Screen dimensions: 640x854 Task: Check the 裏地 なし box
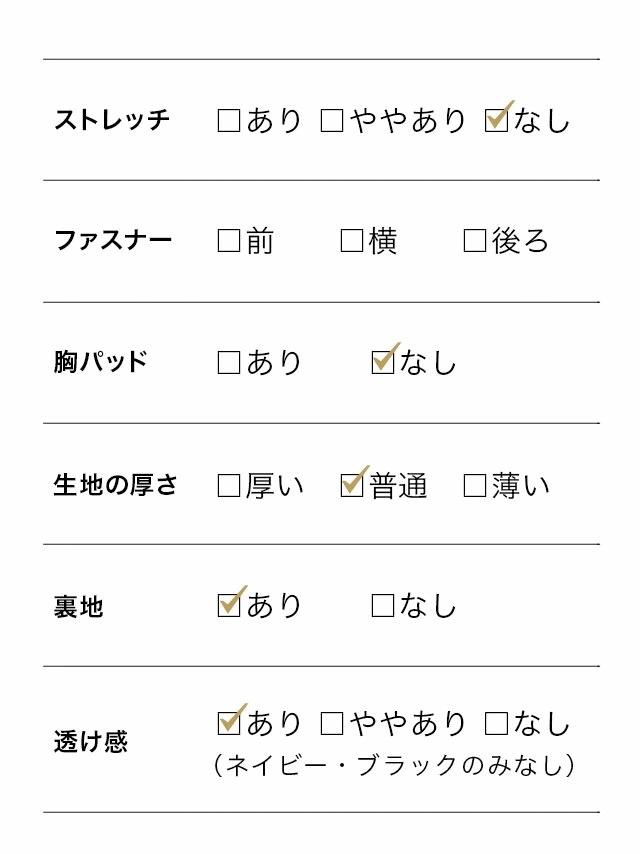383,605
